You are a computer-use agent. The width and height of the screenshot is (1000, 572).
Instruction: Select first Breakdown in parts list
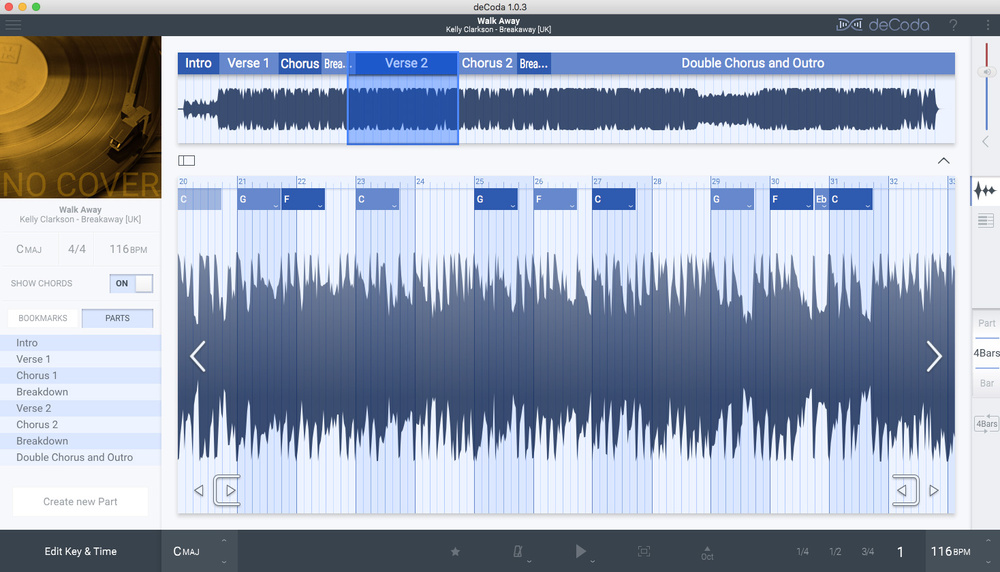[80, 392]
